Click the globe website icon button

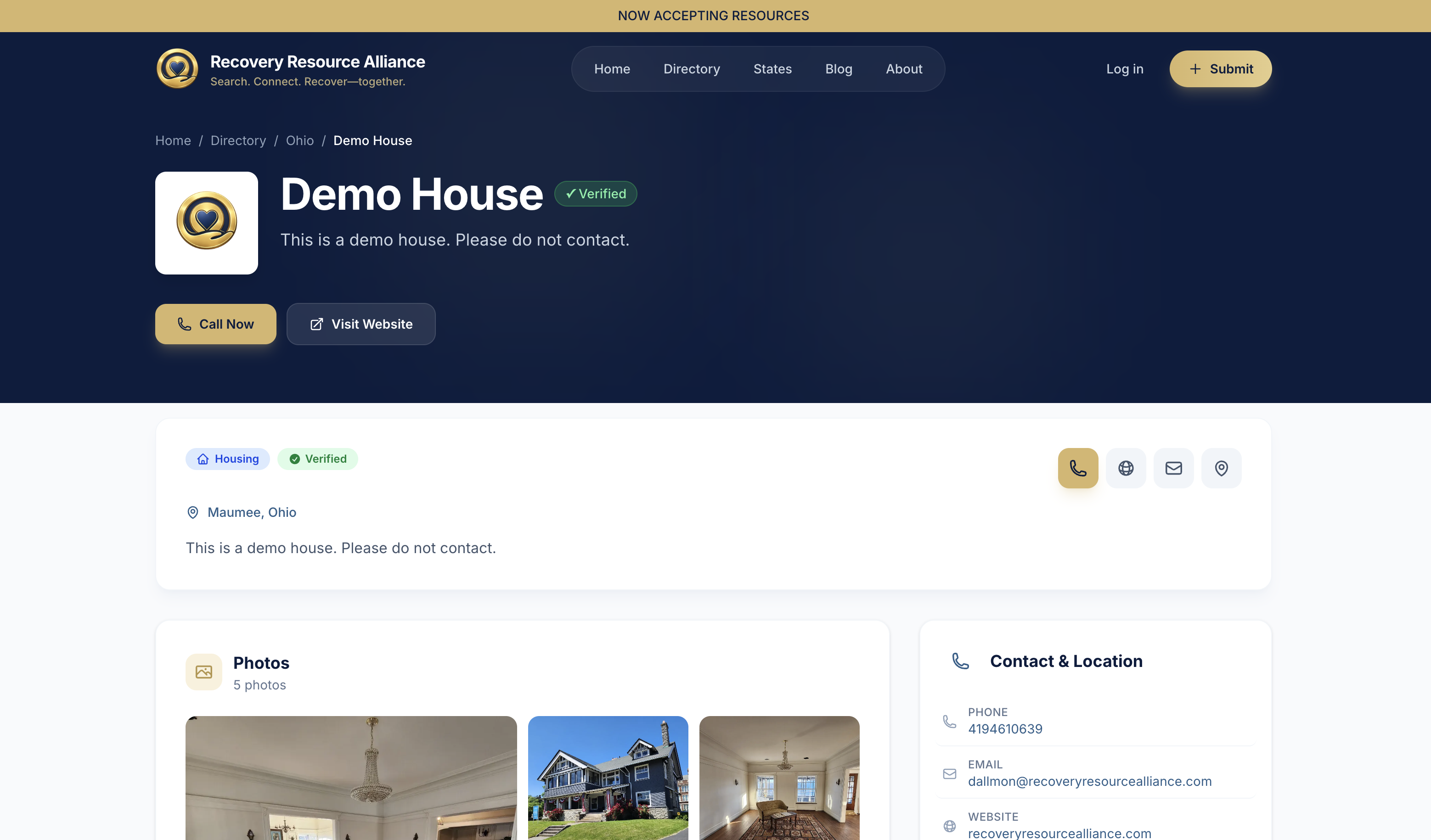pyautogui.click(x=1126, y=468)
